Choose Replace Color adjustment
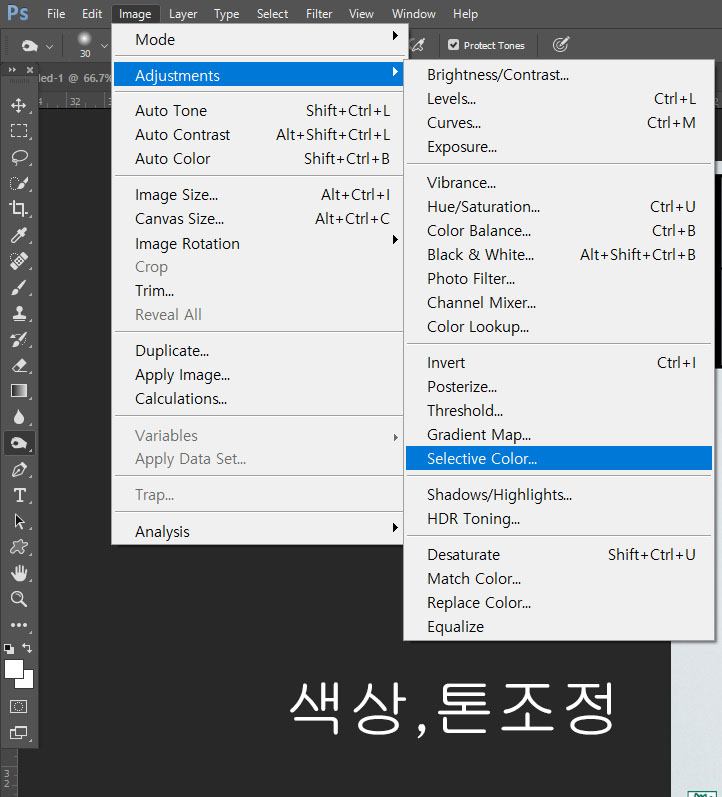This screenshot has width=722, height=797. (559, 602)
